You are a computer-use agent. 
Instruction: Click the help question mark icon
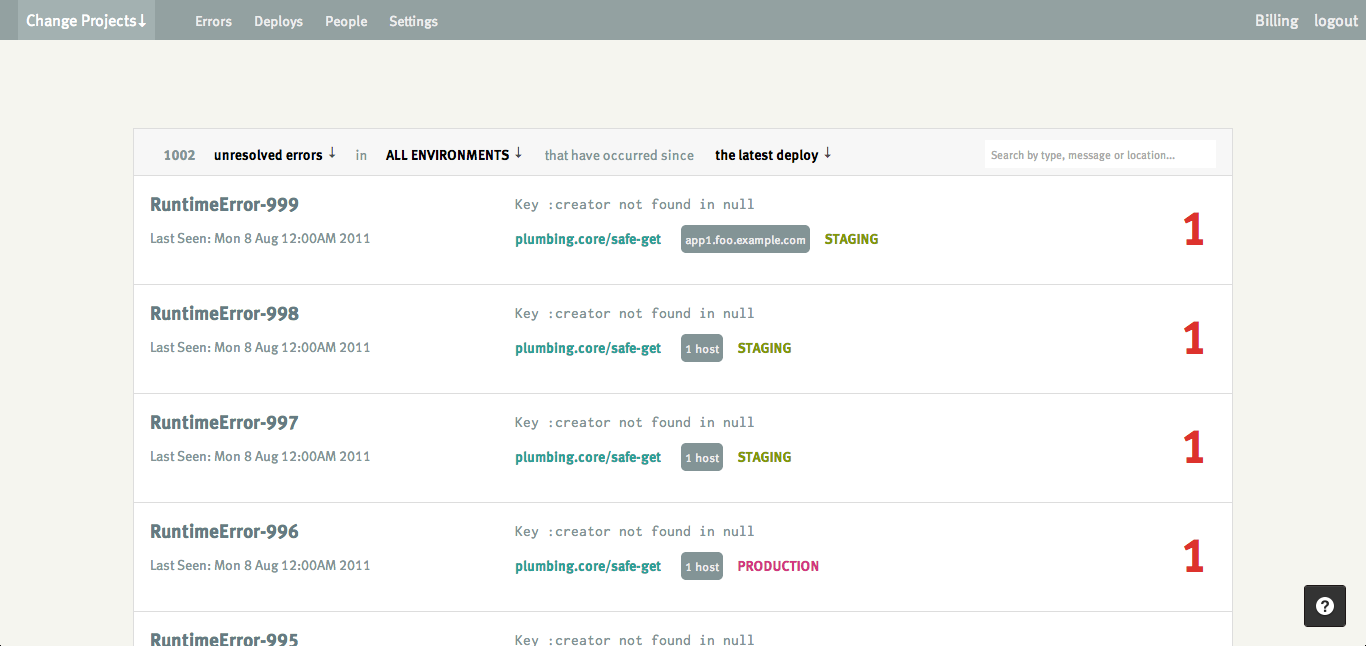click(x=1324, y=606)
